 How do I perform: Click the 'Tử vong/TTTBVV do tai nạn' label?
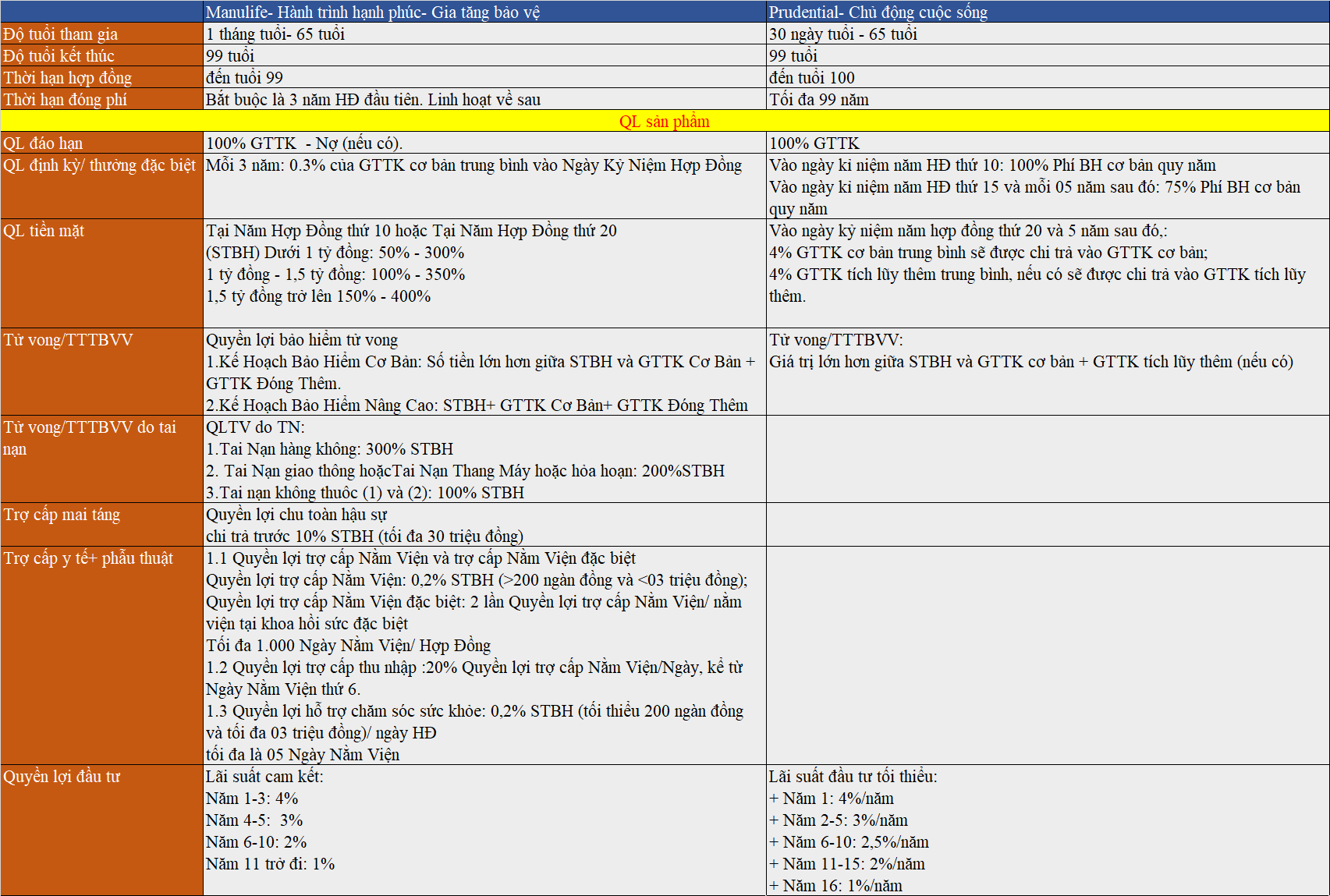(x=101, y=459)
